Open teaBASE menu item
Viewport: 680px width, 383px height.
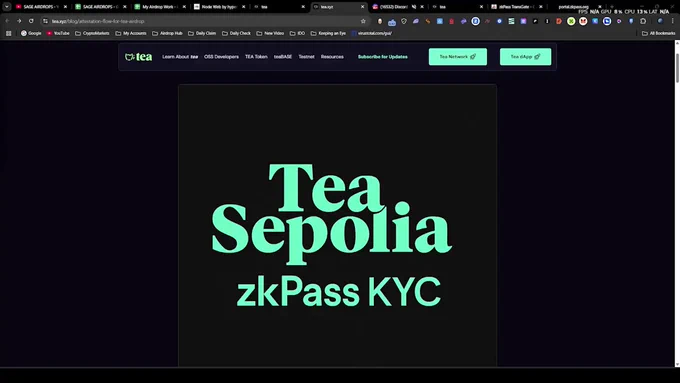[x=283, y=57]
